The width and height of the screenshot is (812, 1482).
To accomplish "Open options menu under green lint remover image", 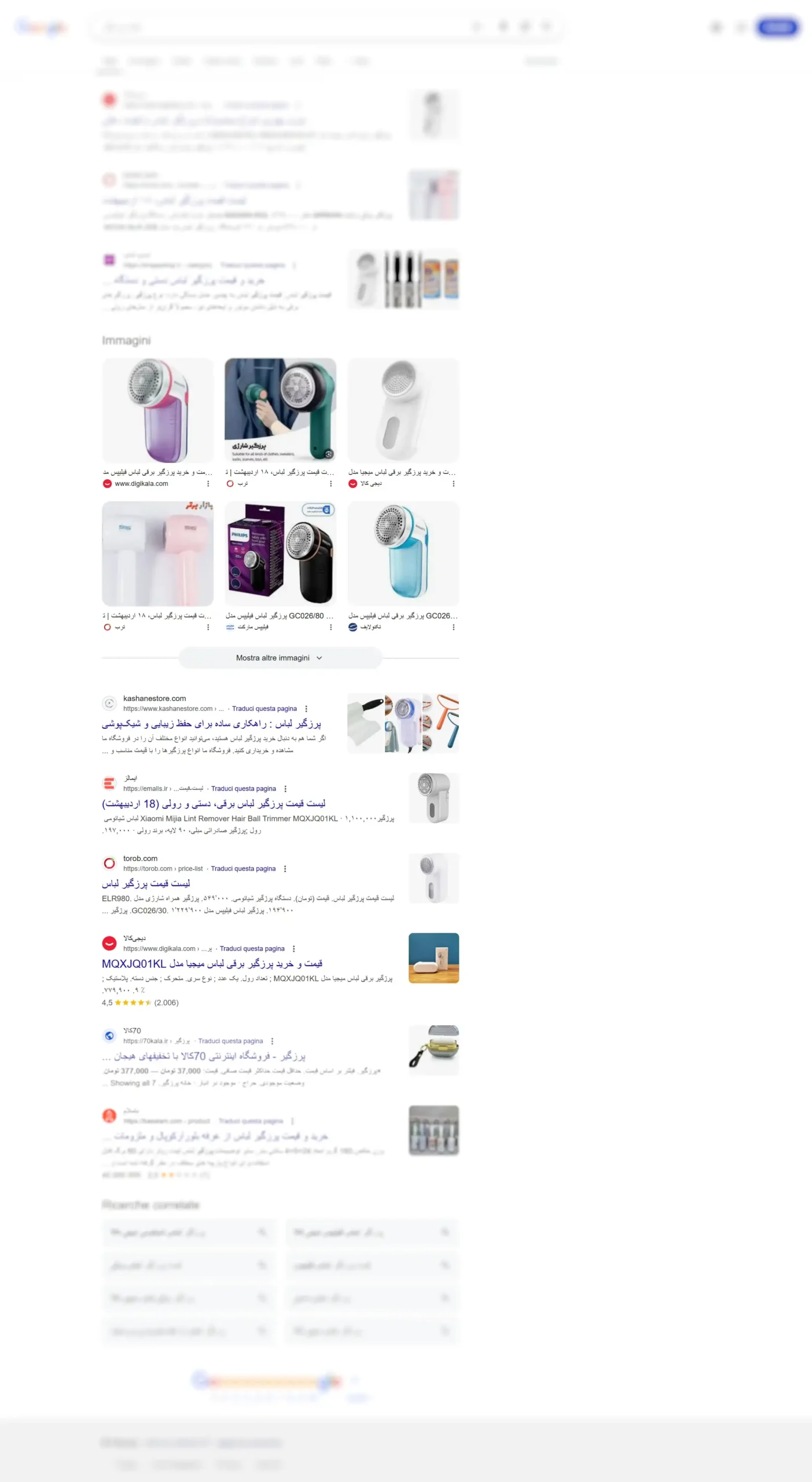I will pyautogui.click(x=331, y=484).
